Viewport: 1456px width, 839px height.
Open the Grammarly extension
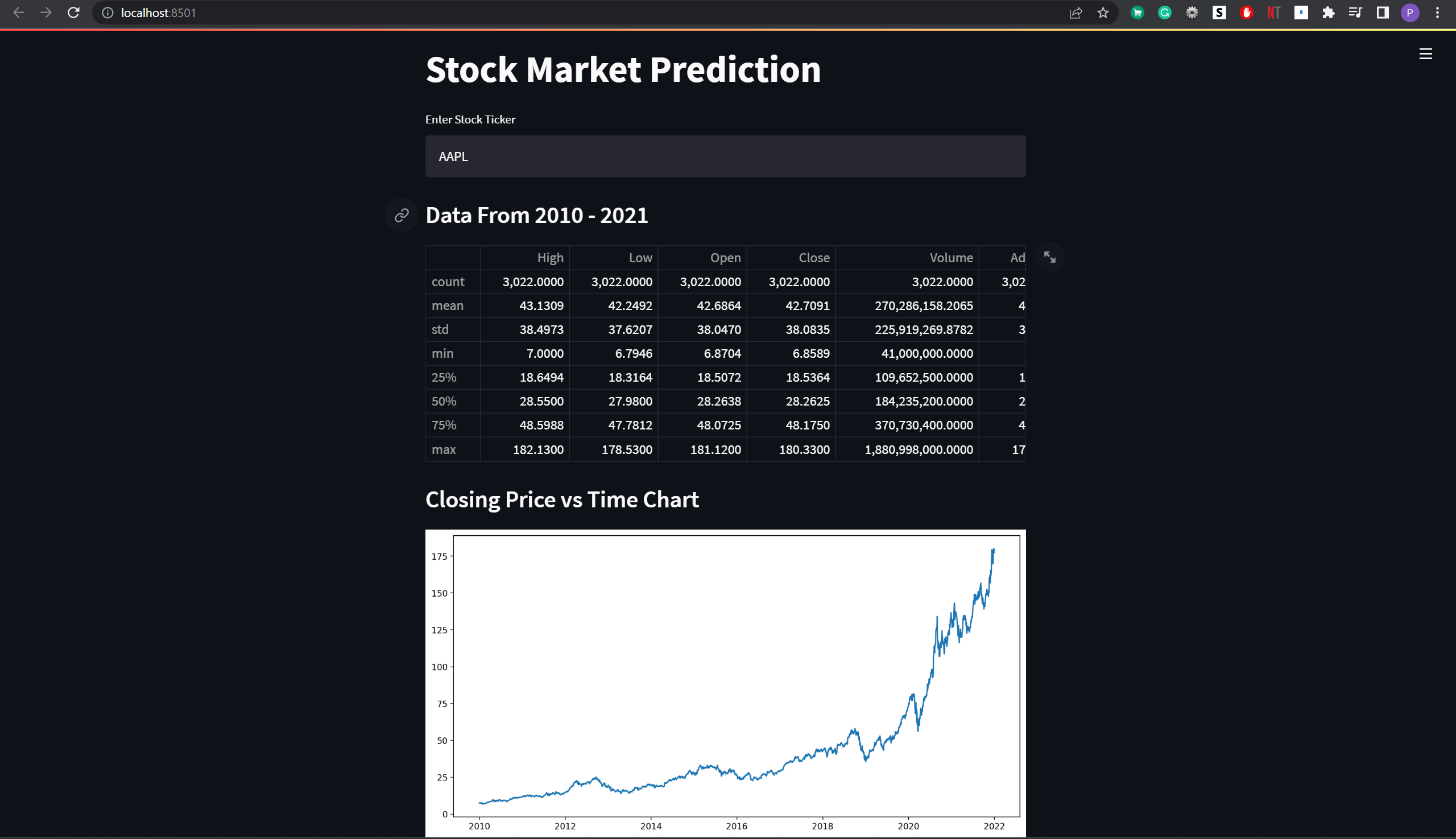(1164, 12)
